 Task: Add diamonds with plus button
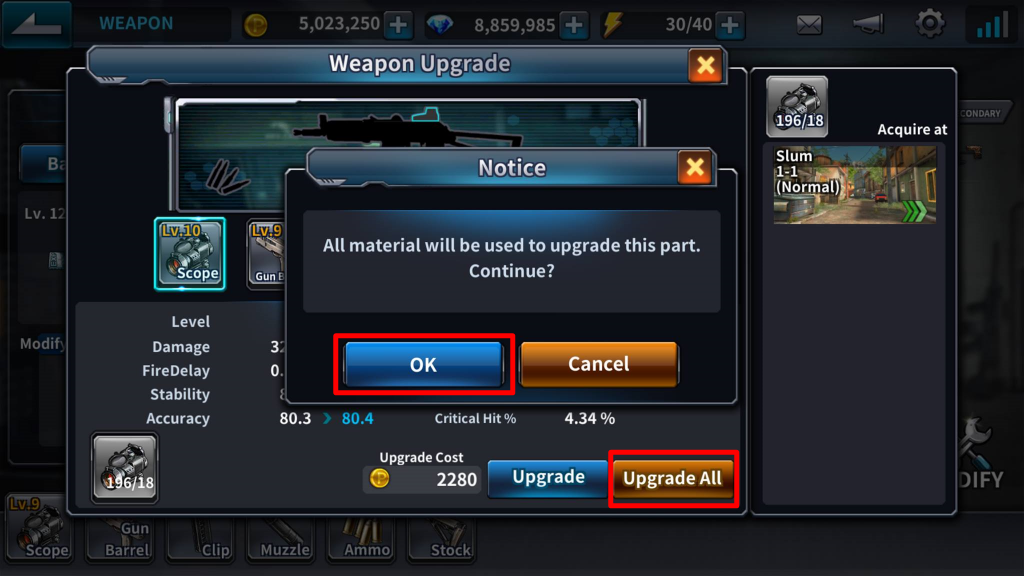(x=574, y=25)
